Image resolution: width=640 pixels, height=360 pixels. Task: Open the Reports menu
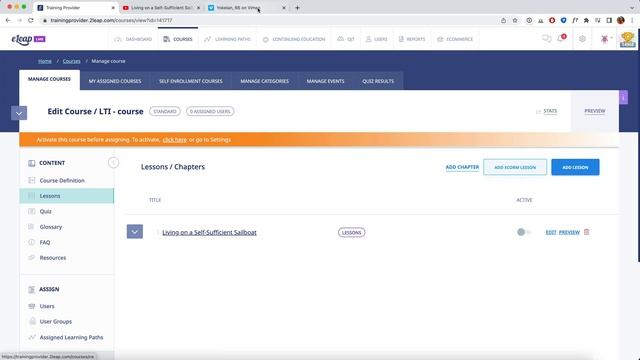pyautogui.click(x=412, y=39)
